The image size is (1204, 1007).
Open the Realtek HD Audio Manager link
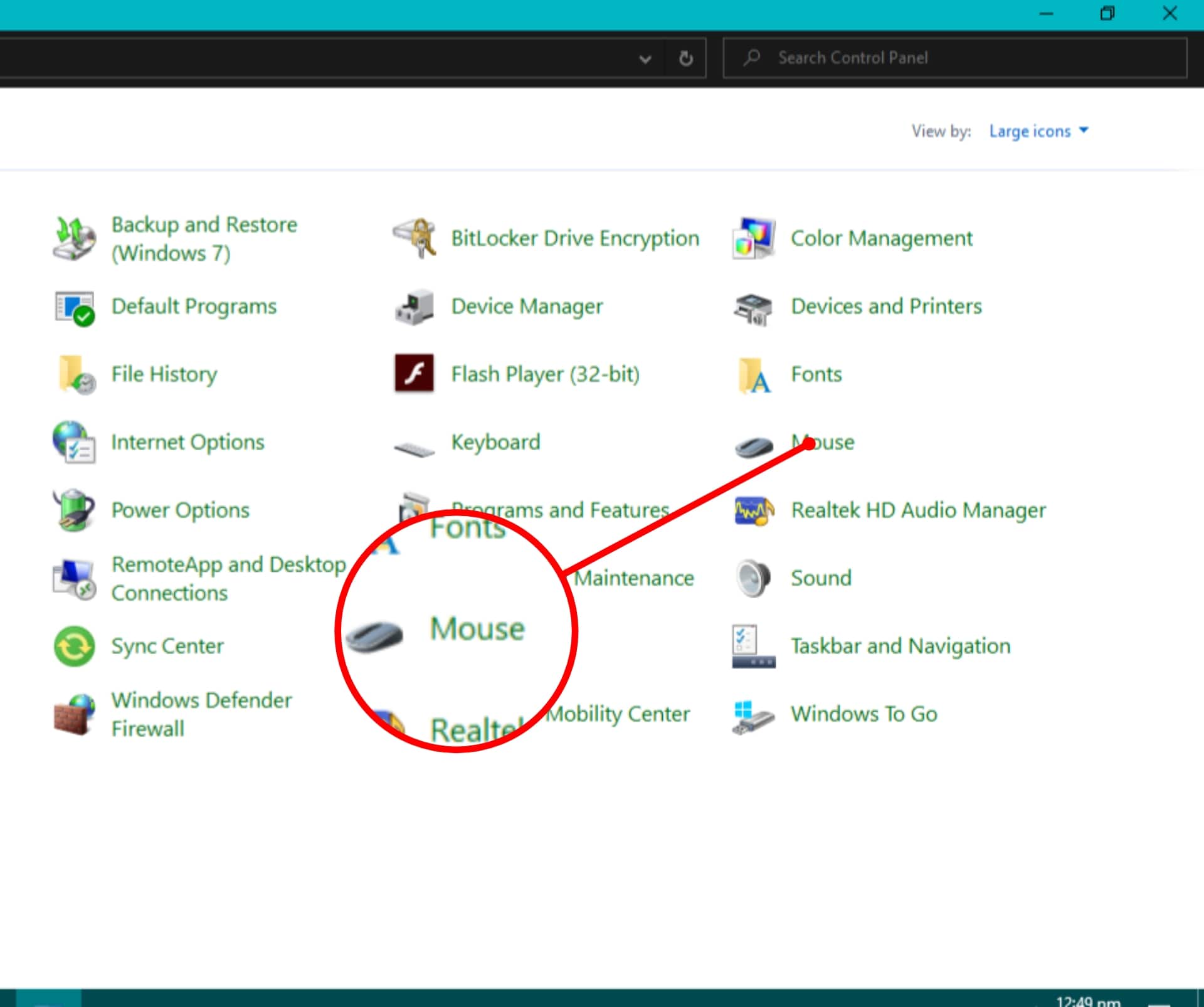click(918, 510)
